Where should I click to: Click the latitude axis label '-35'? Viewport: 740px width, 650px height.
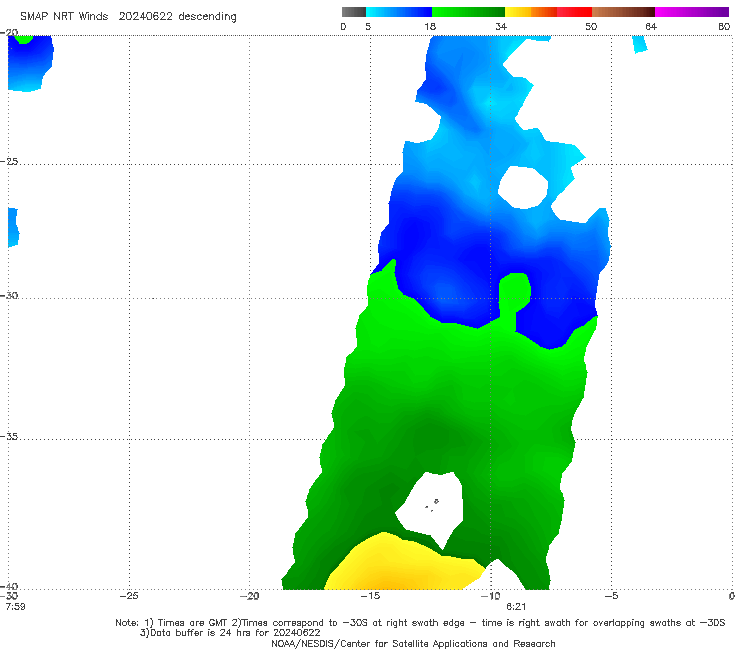pos(9,437)
